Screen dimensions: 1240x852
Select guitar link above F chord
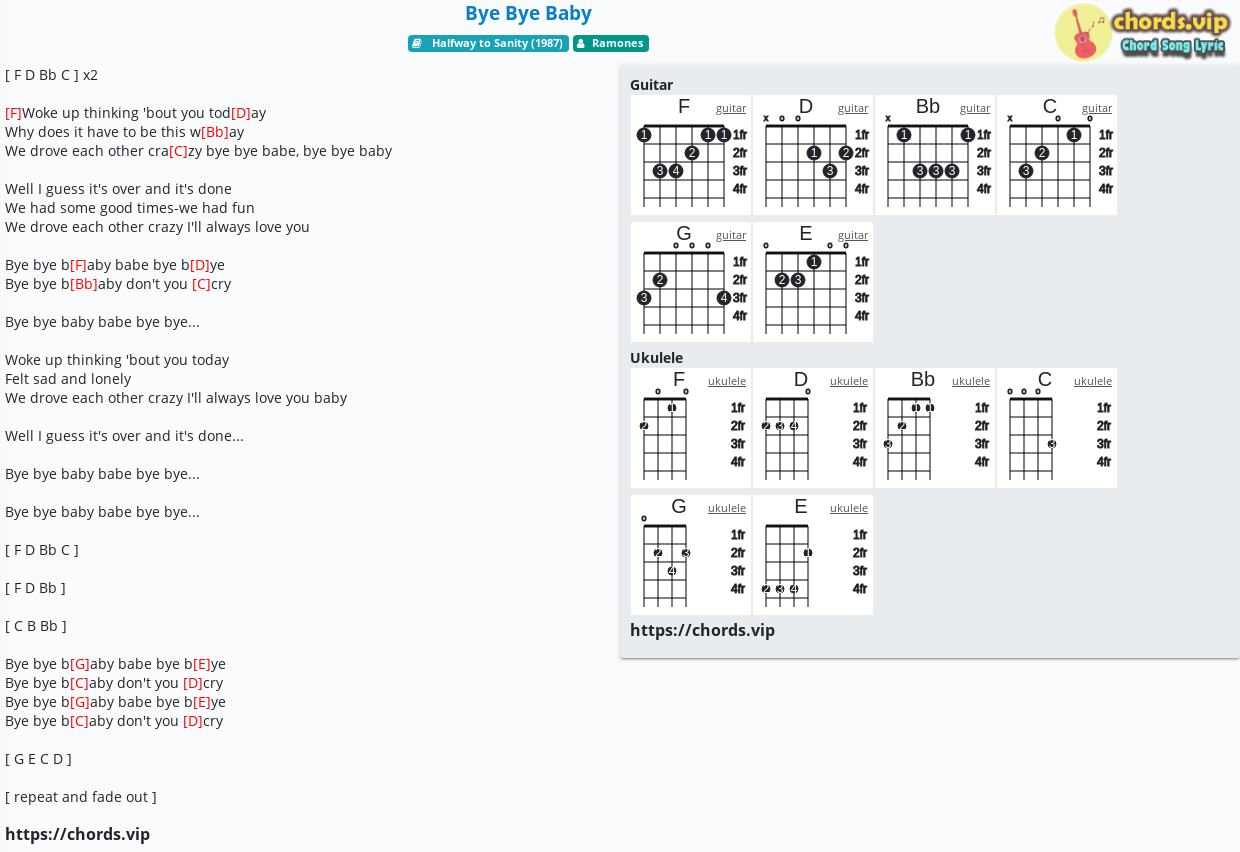tap(731, 108)
